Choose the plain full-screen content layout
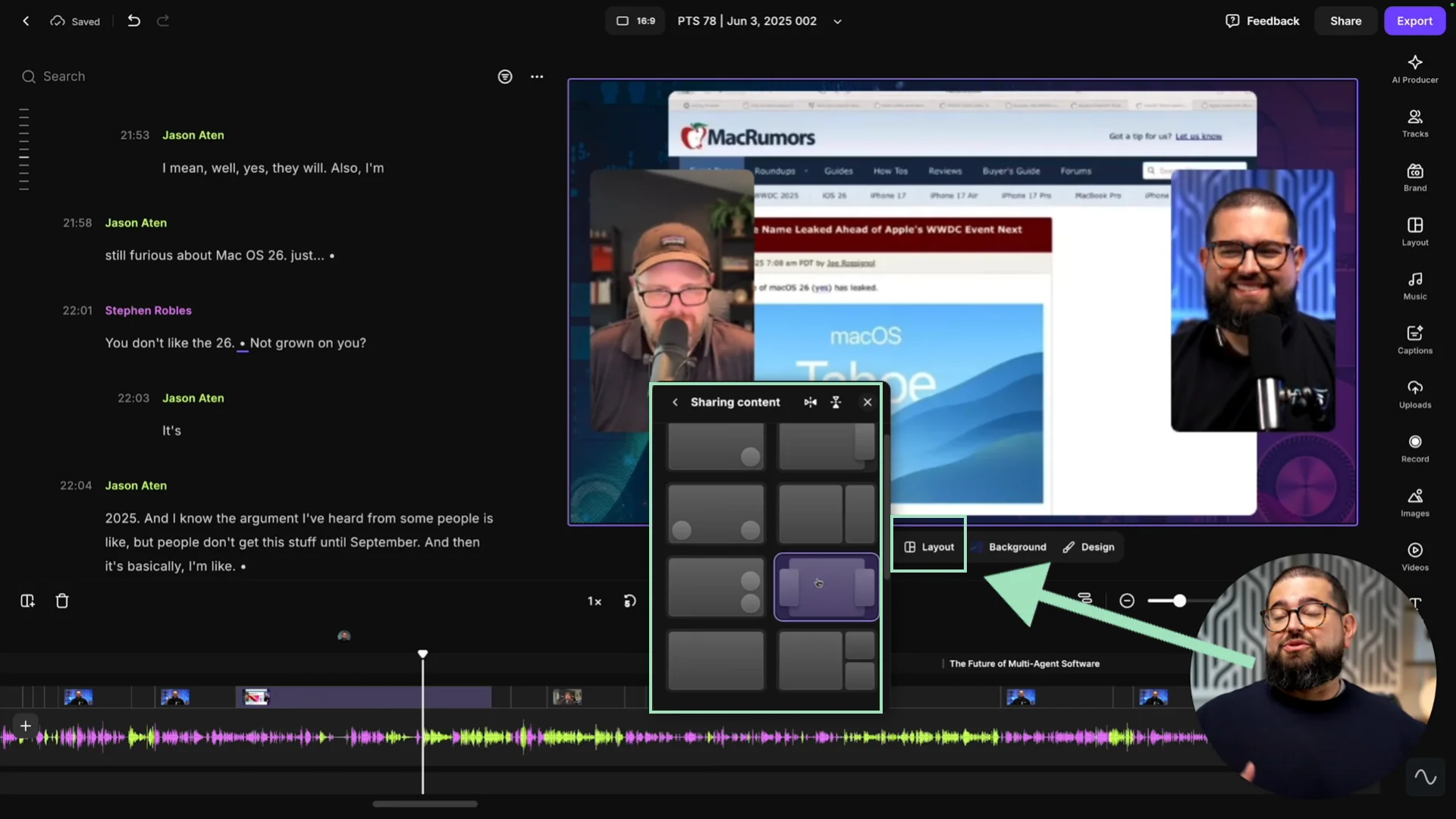The width and height of the screenshot is (1456, 819). tap(716, 661)
